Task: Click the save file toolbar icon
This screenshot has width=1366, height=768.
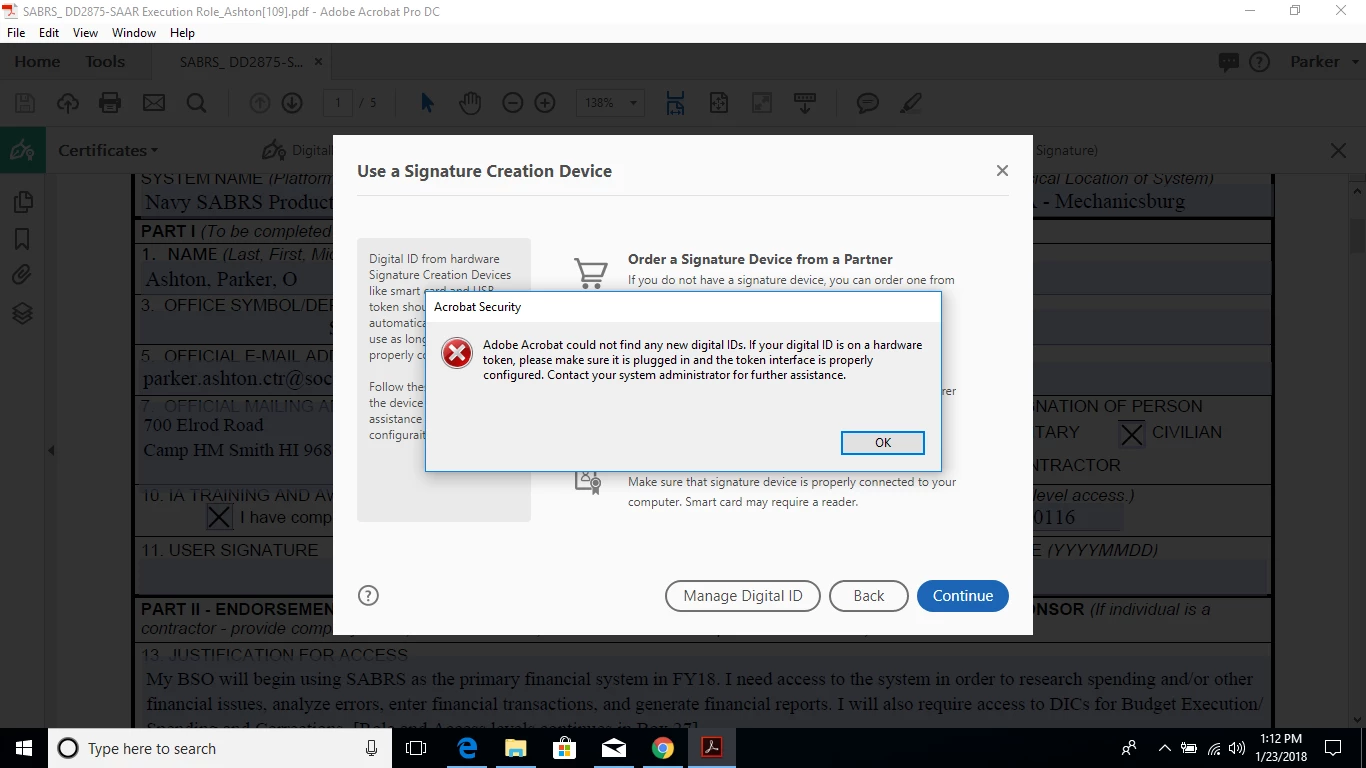Action: (x=25, y=103)
